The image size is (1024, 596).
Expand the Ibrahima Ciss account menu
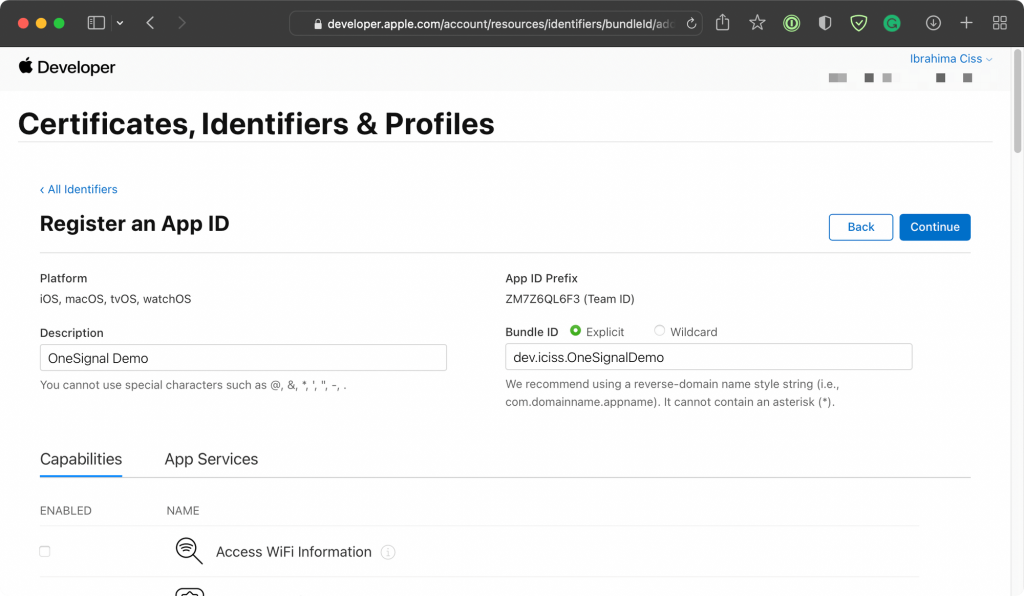[951, 59]
